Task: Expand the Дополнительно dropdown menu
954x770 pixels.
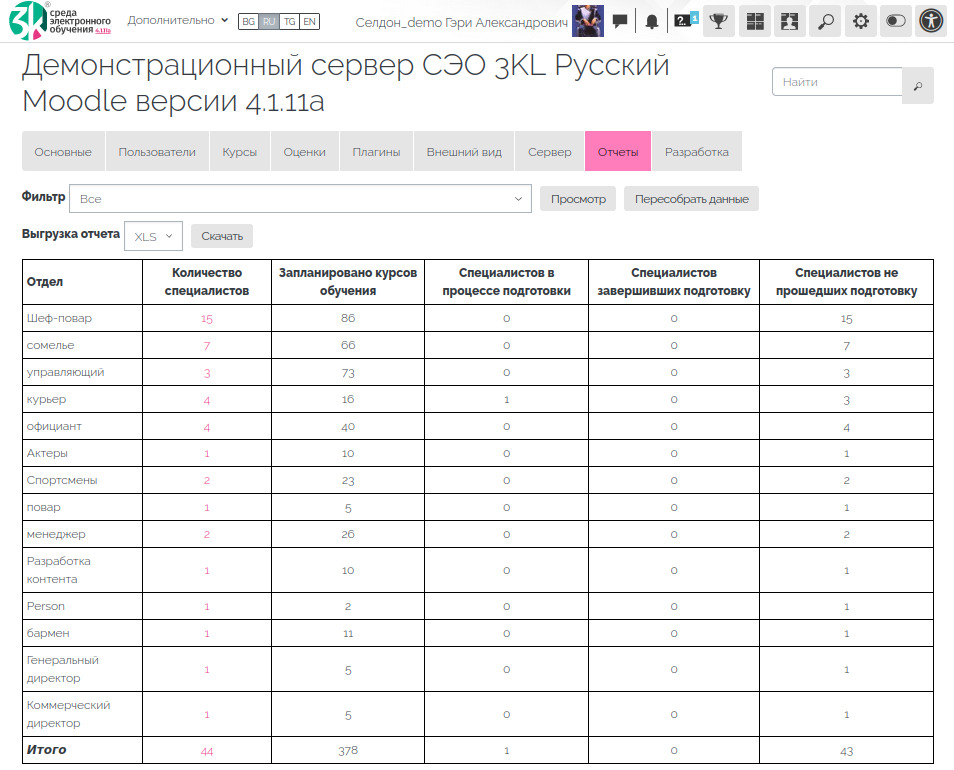Action: pos(177,20)
